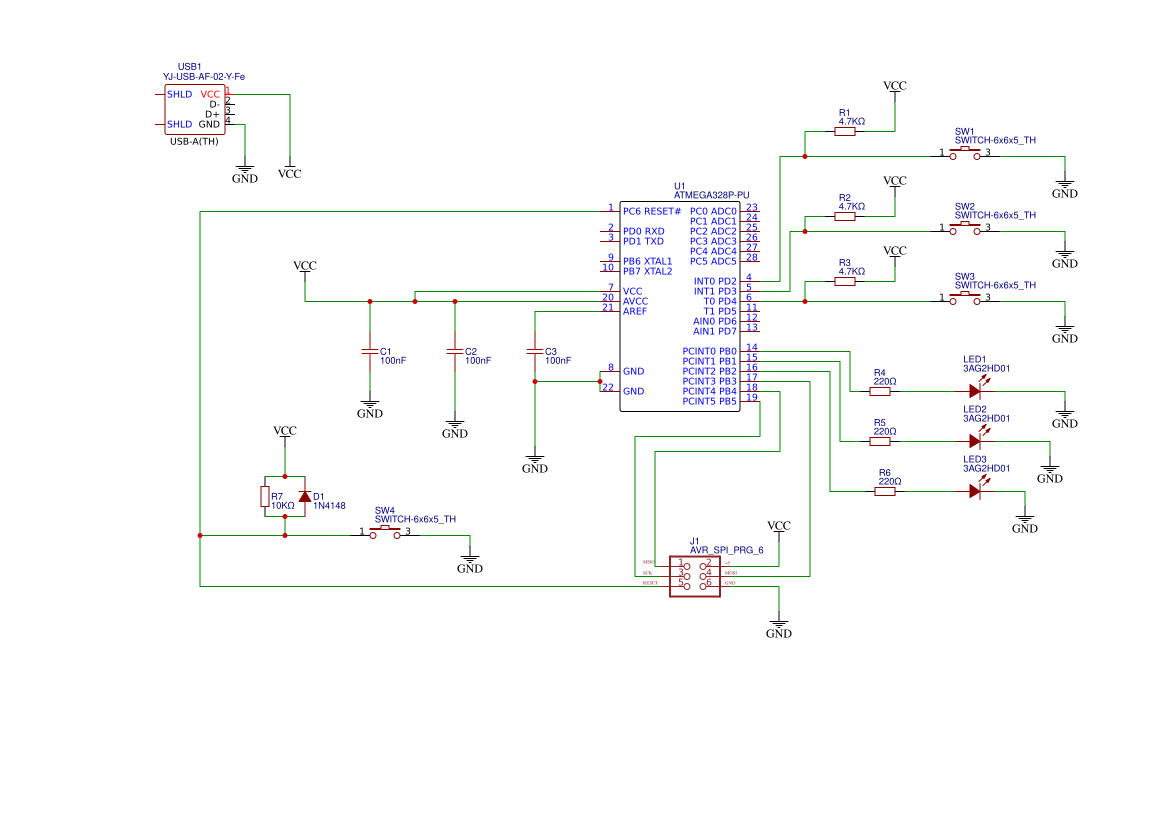The image size is (1169, 827).
Task: Click the 1N4148 diode value text
Action: (x=330, y=506)
